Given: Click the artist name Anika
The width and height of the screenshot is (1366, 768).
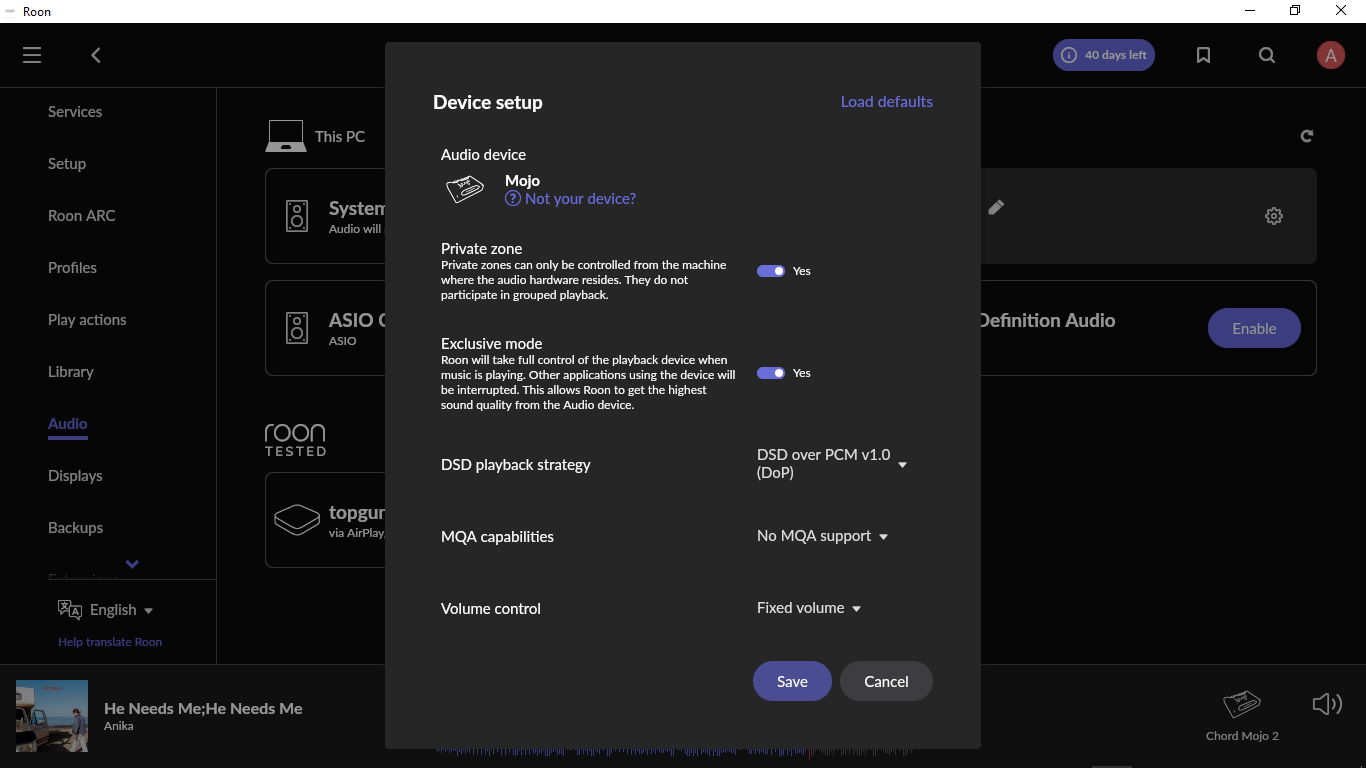Looking at the screenshot, I should point(118,726).
